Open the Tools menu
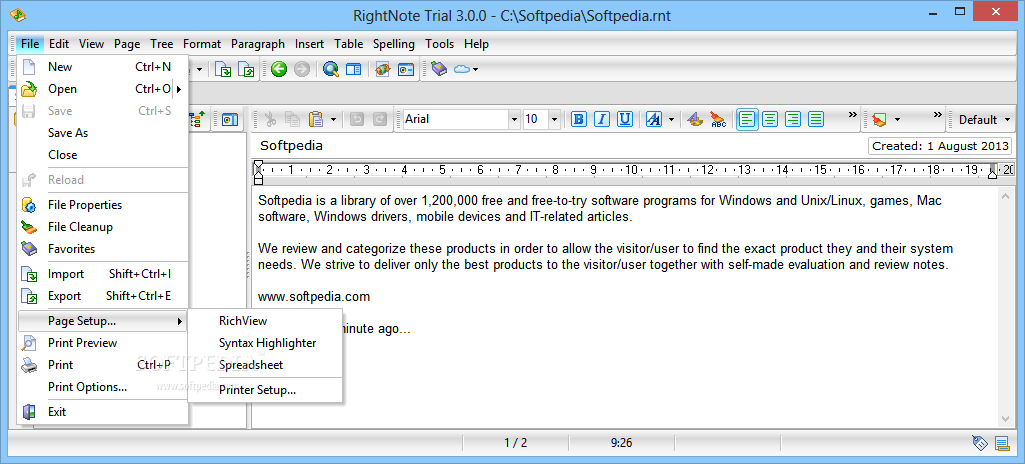The width and height of the screenshot is (1025, 464). (439, 44)
